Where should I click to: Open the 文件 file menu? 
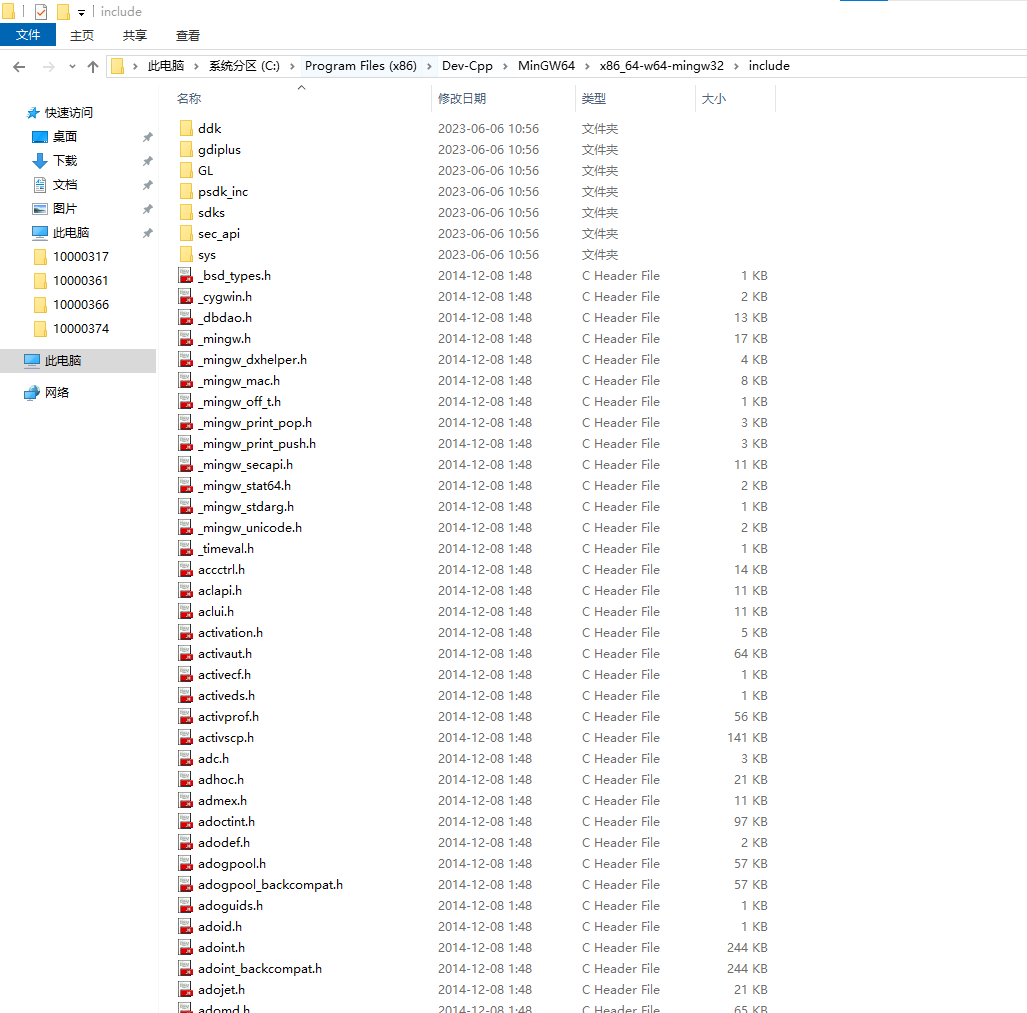(x=28, y=35)
